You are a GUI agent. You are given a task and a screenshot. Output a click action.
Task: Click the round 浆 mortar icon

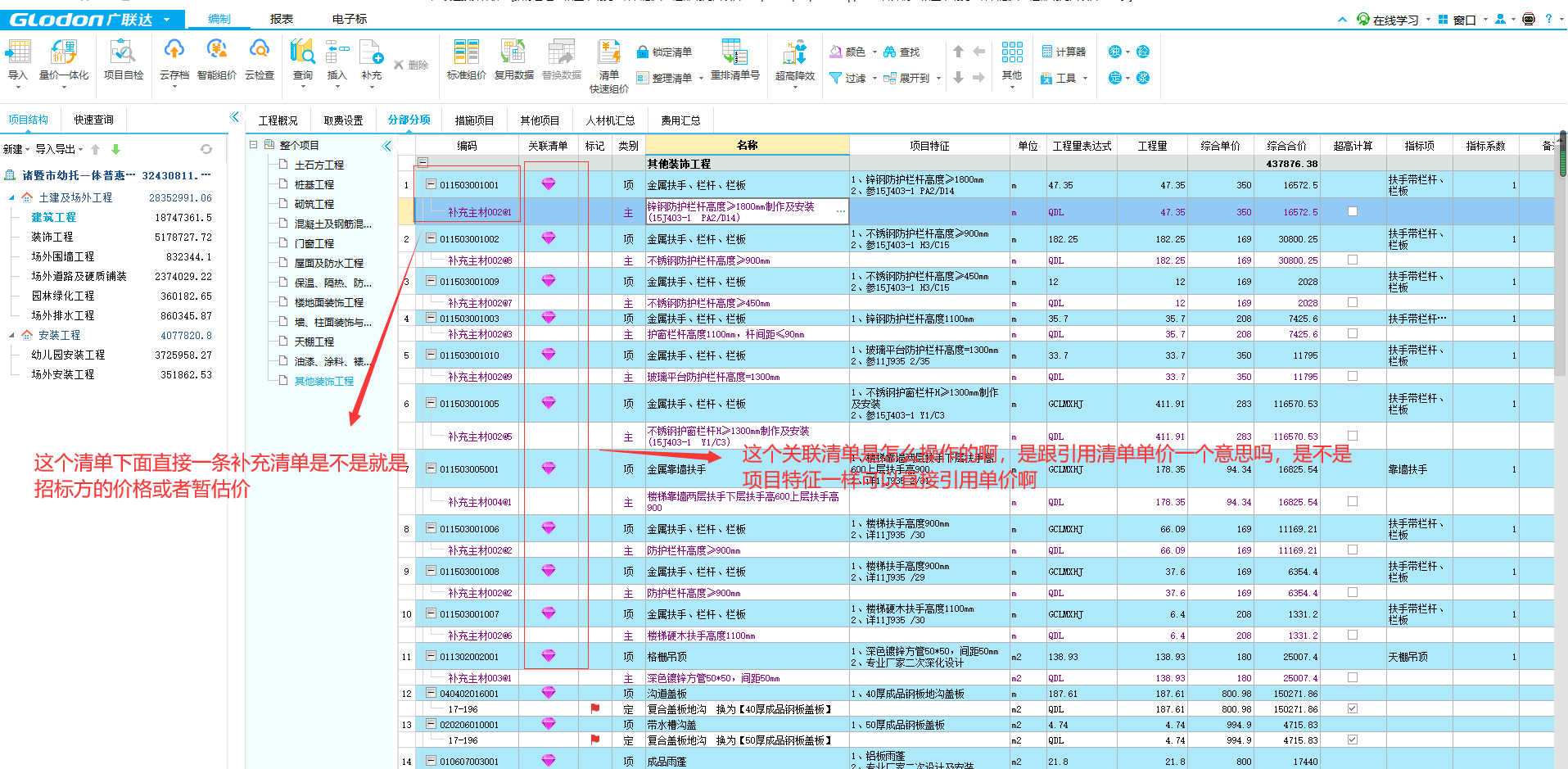[1143, 78]
